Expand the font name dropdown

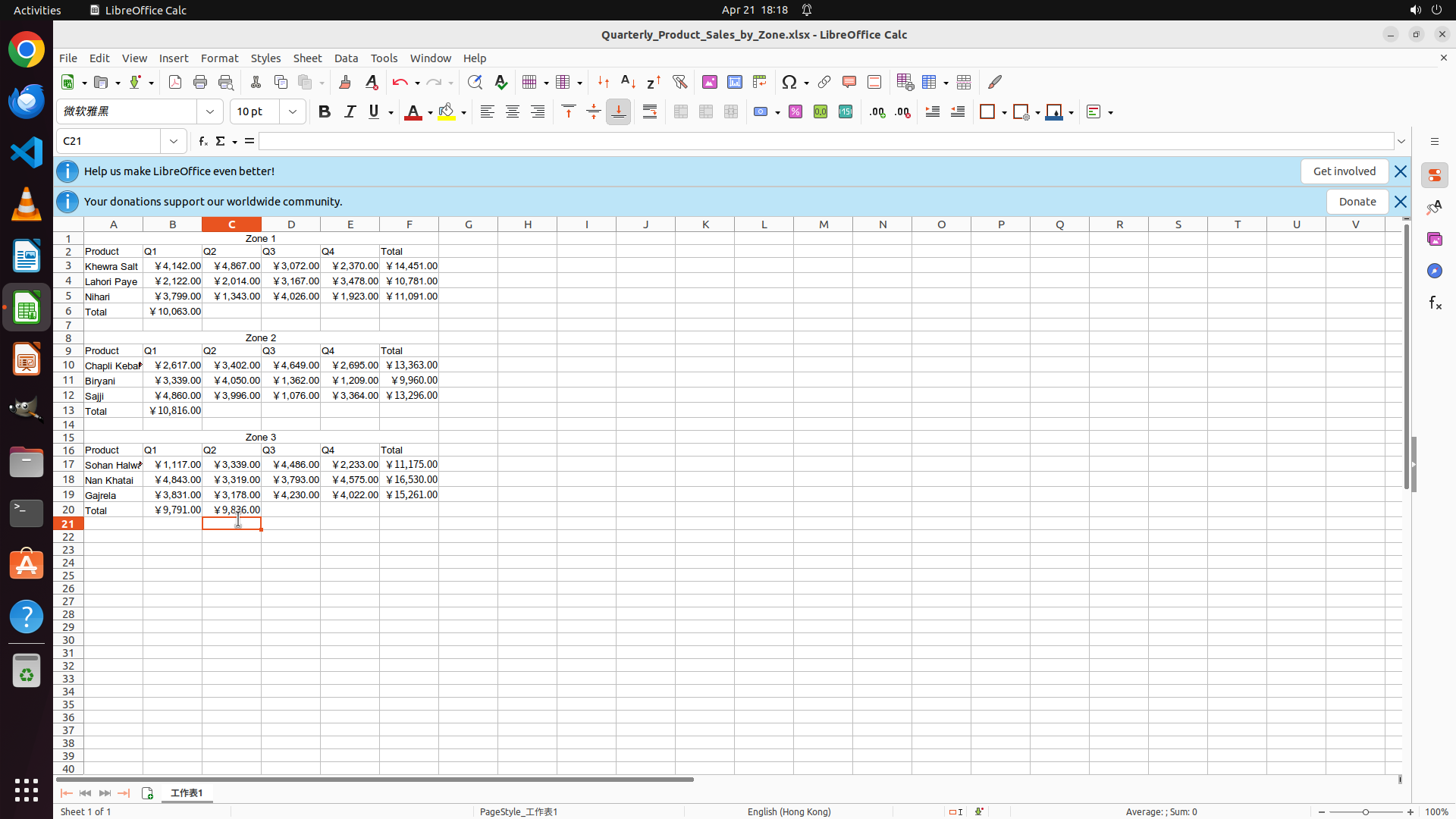click(210, 111)
